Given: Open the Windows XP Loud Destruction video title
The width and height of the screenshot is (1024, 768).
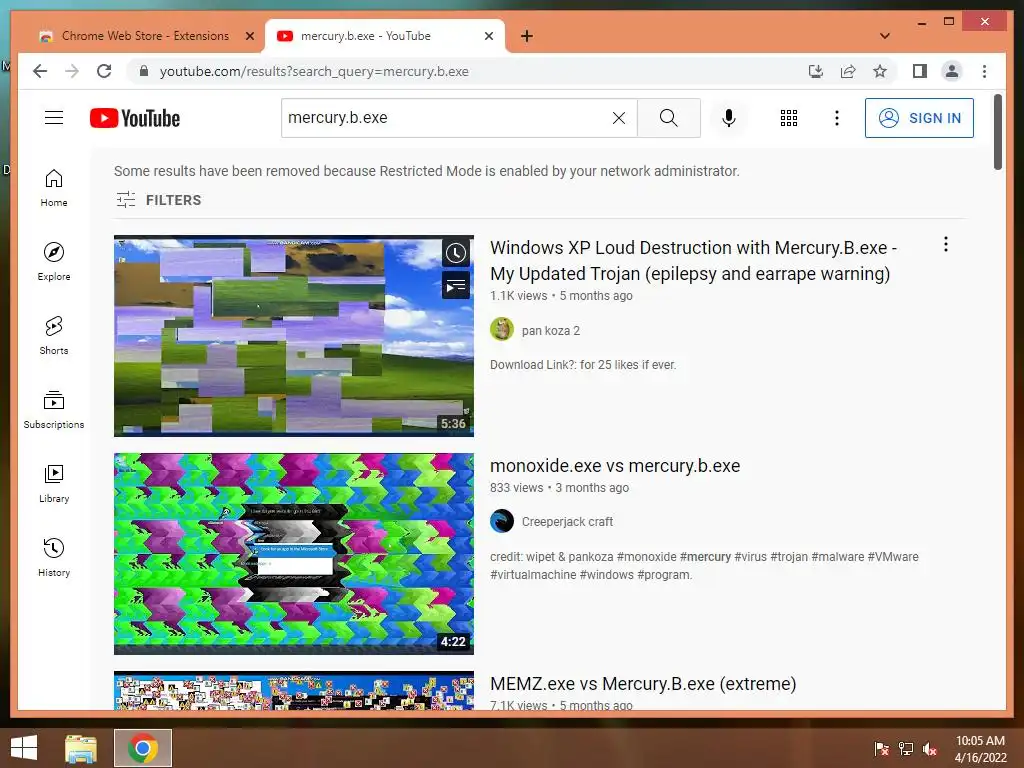Looking at the screenshot, I should coord(693,261).
